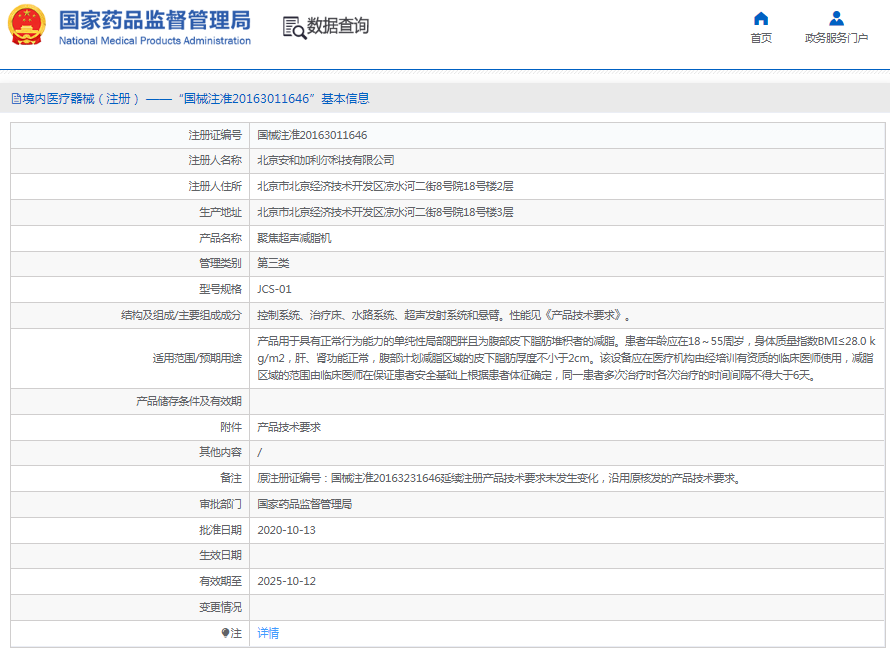Click label 批准日期

(220, 530)
